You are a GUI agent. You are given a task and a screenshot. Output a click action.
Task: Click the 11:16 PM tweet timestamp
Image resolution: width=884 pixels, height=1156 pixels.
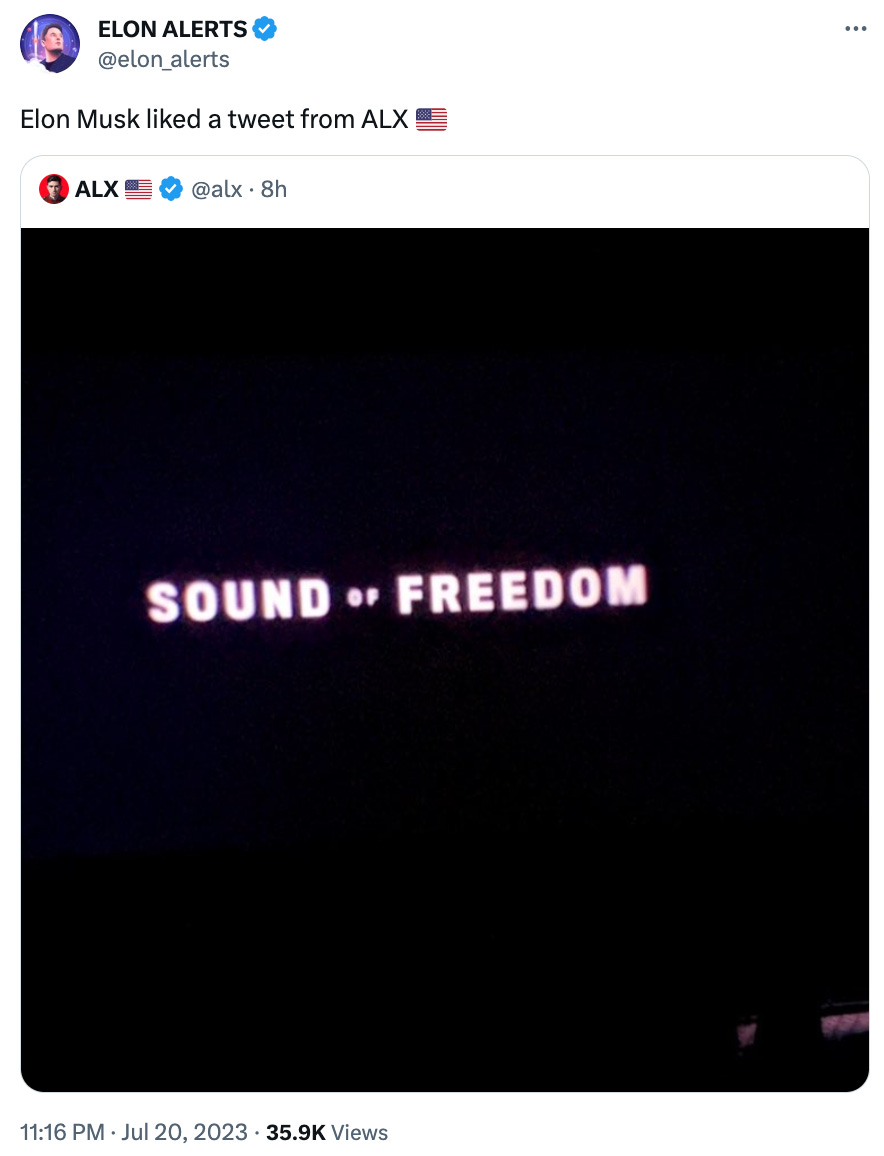62,1132
